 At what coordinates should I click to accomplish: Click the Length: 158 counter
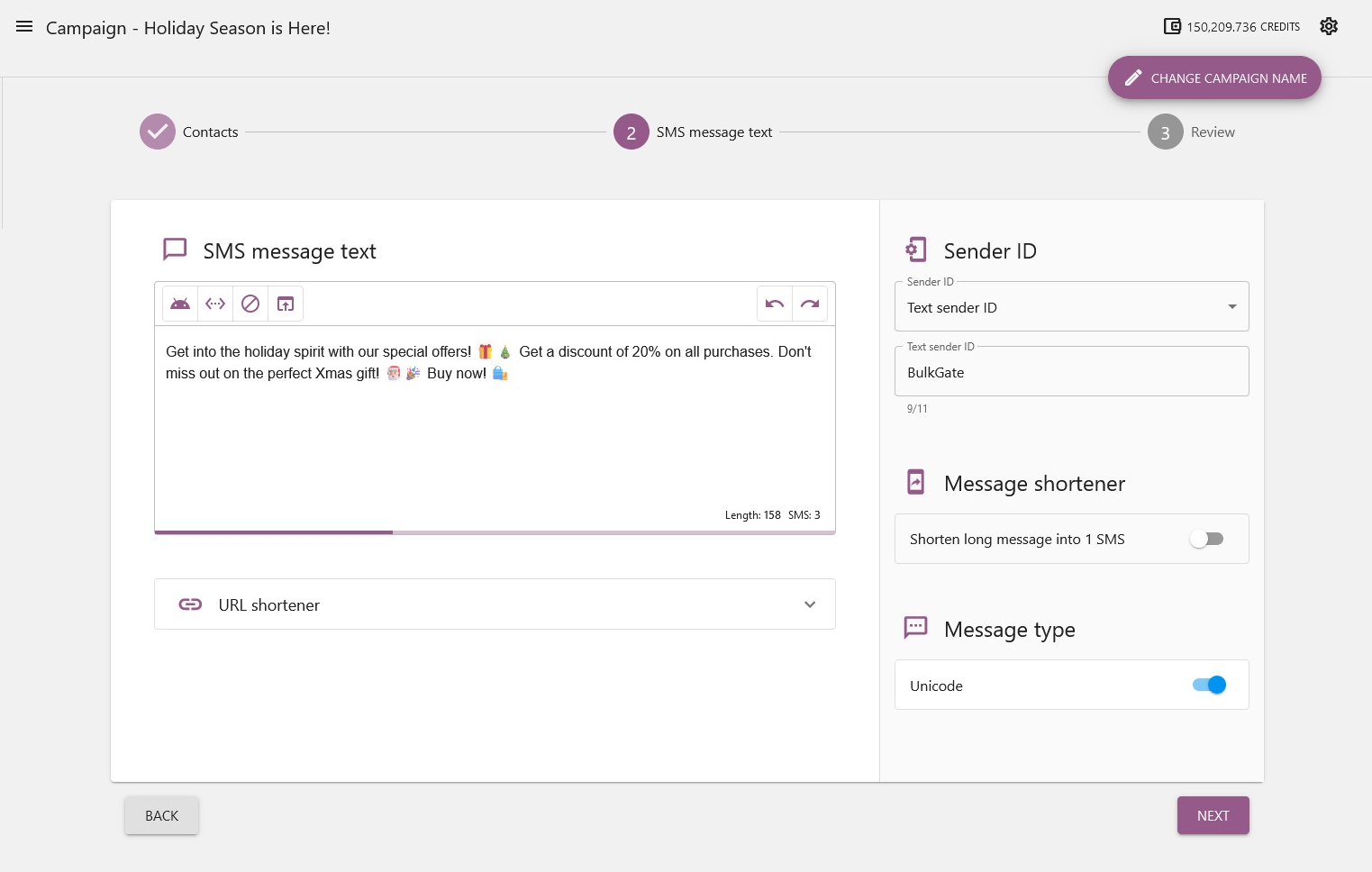pyautogui.click(x=753, y=515)
